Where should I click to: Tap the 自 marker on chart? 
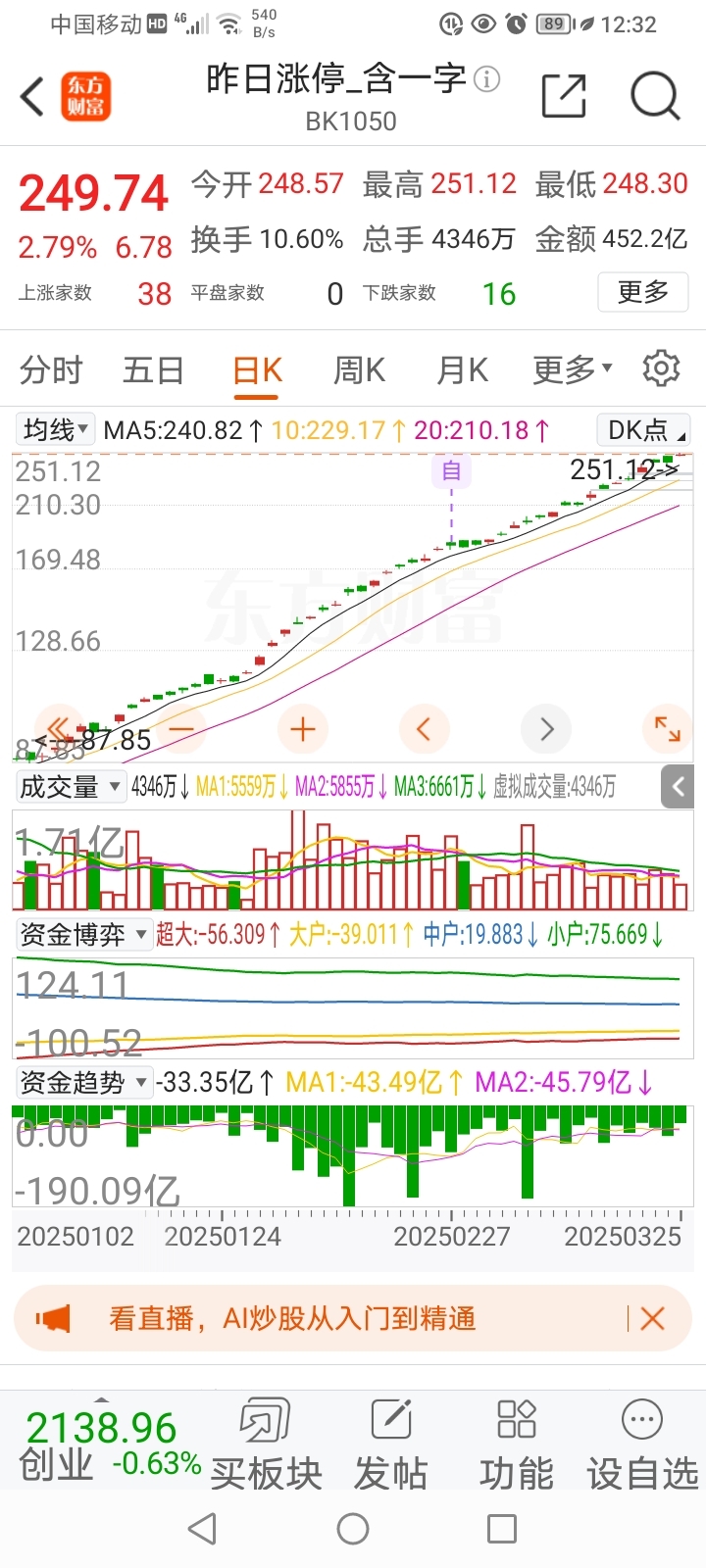pos(451,471)
